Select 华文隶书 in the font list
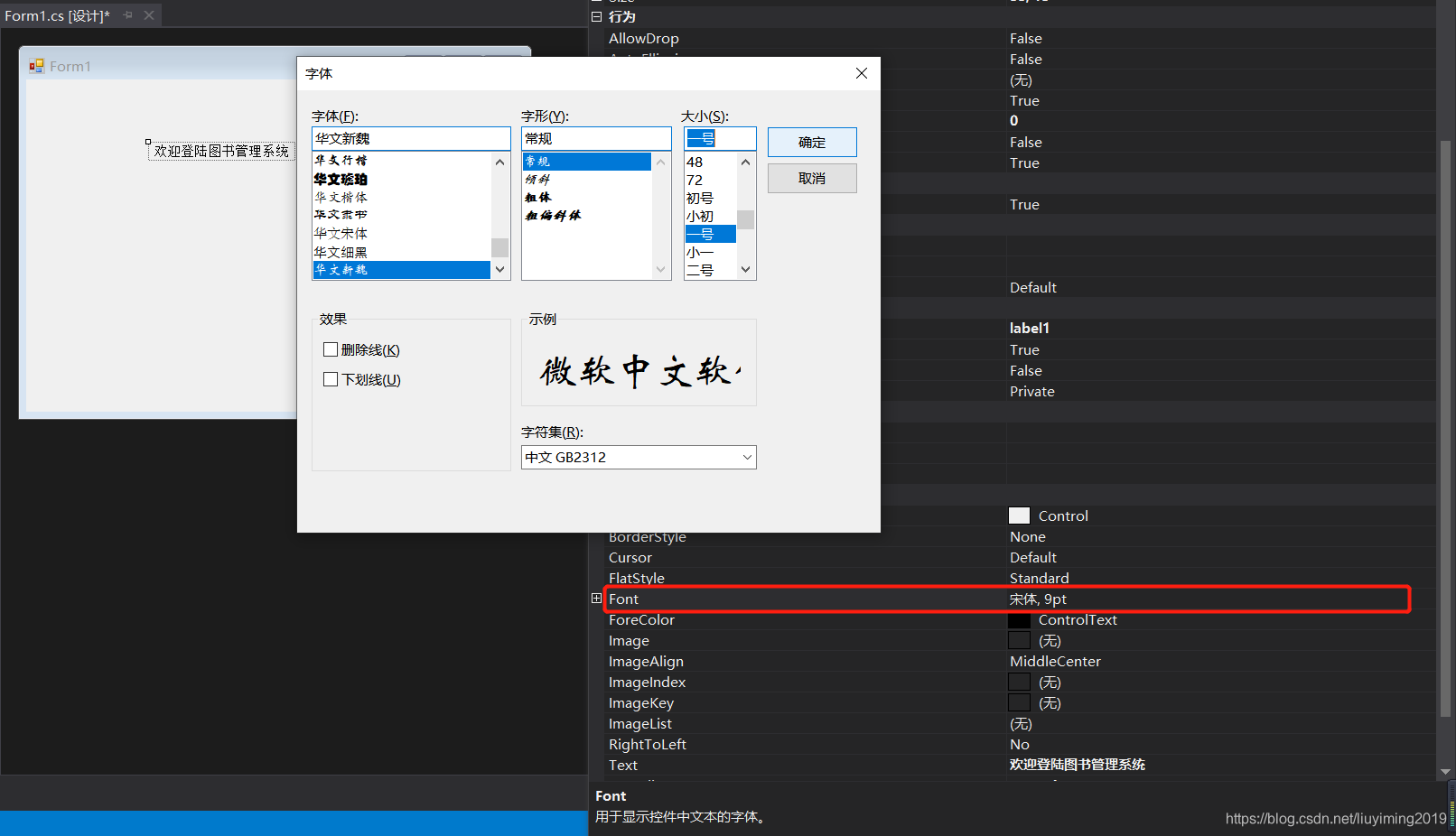Screen dimensions: 1456x836 click(x=402, y=215)
